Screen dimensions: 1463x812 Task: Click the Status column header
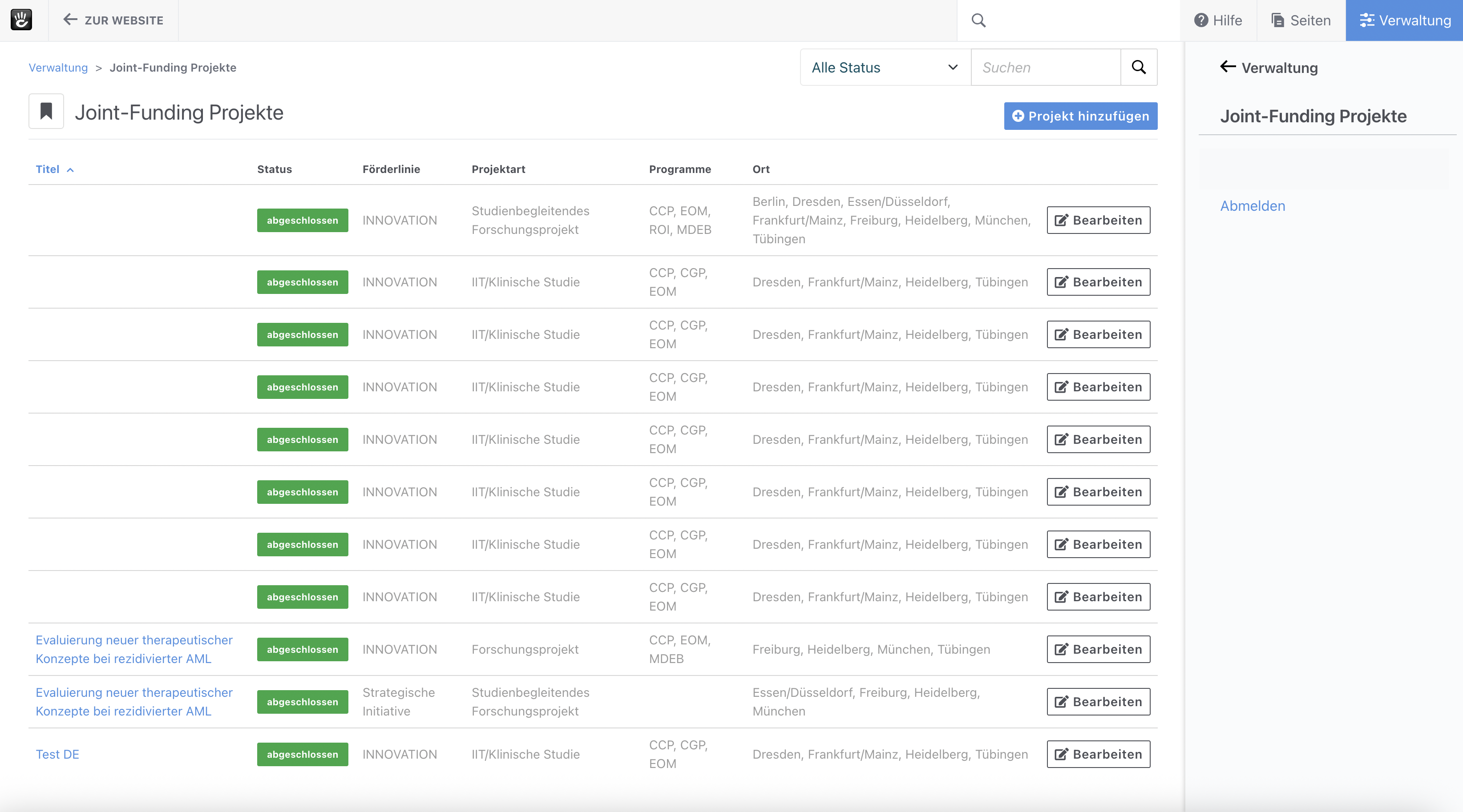[274, 169]
